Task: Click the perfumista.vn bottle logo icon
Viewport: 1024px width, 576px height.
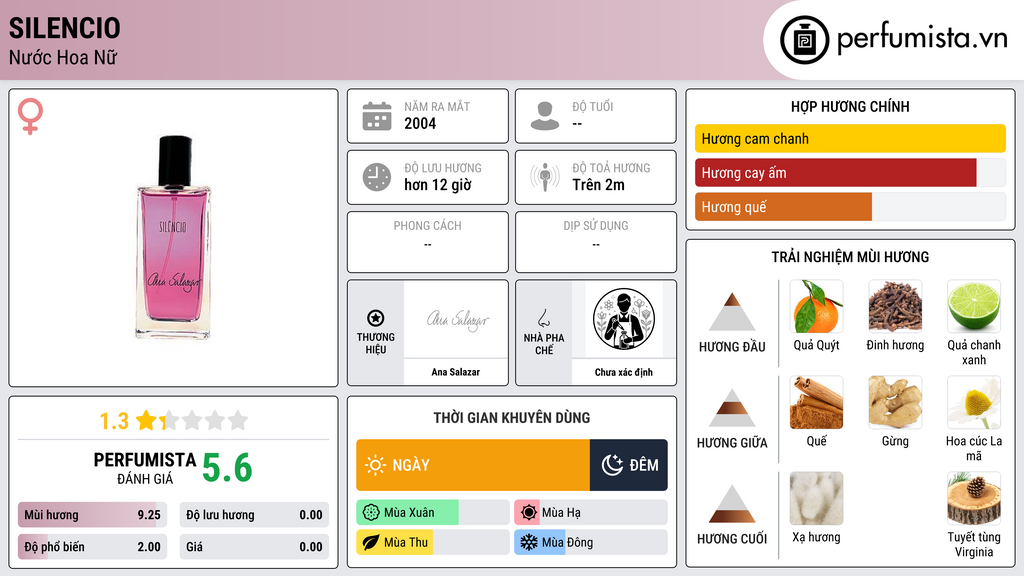Action: (x=804, y=40)
